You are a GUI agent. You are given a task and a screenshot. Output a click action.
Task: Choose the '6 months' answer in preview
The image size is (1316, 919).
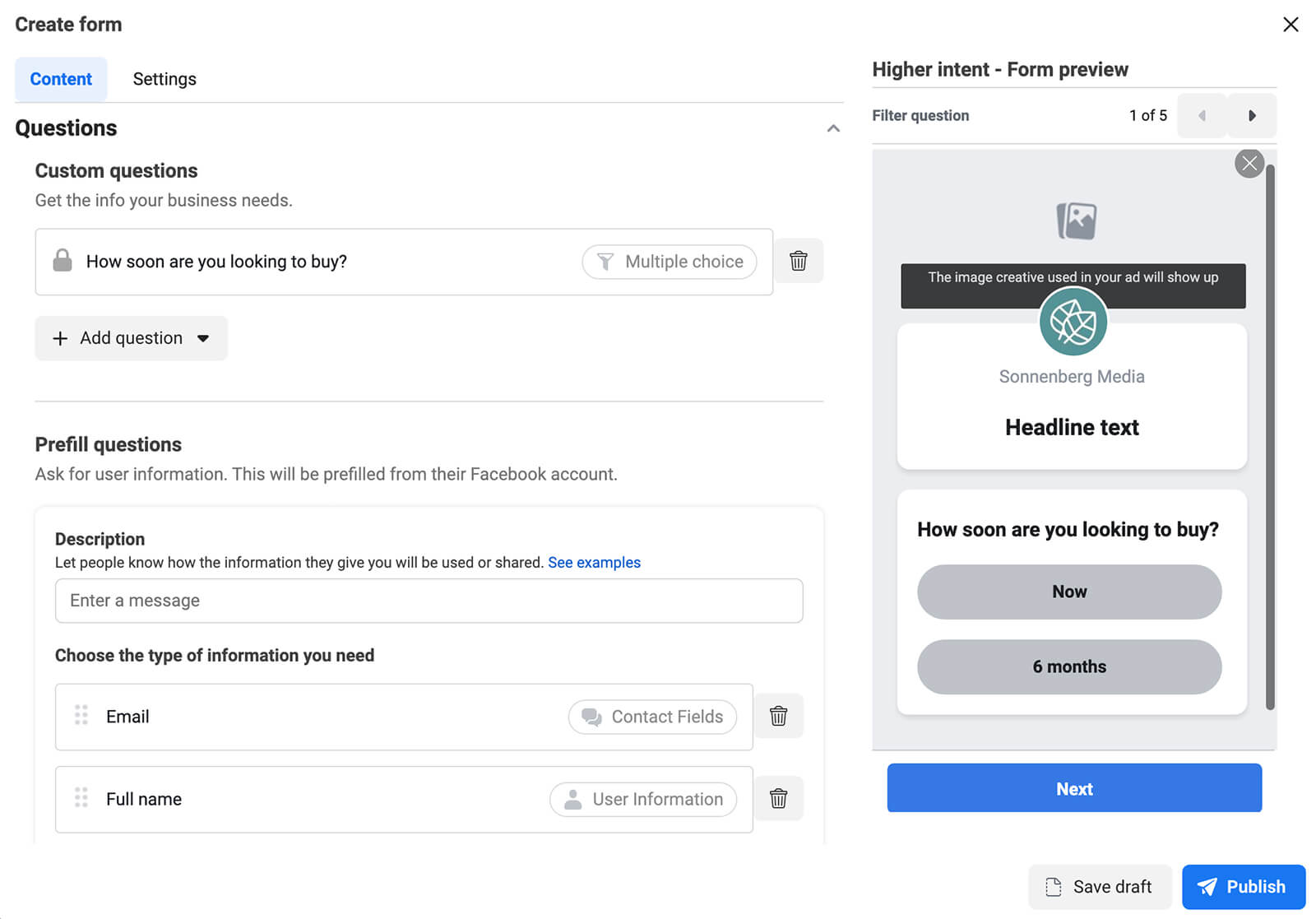(x=1068, y=666)
